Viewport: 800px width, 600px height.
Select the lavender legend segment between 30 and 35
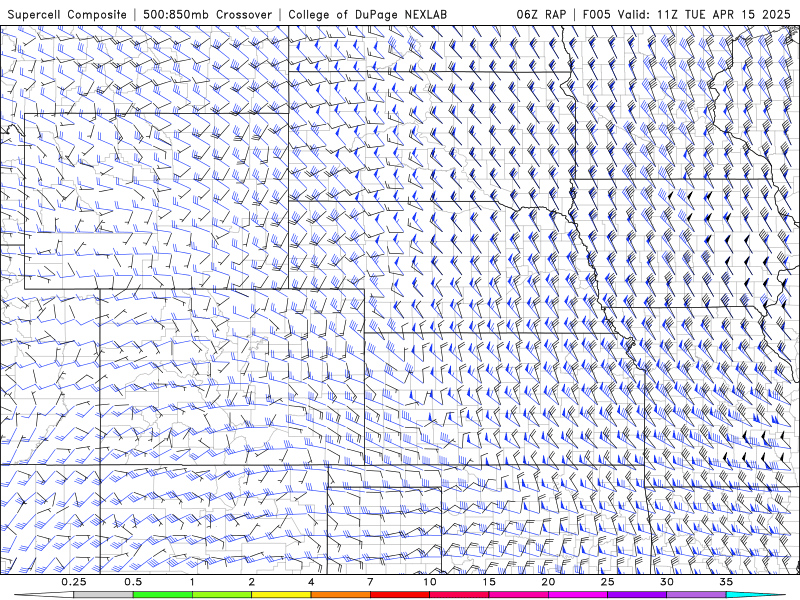point(696,595)
